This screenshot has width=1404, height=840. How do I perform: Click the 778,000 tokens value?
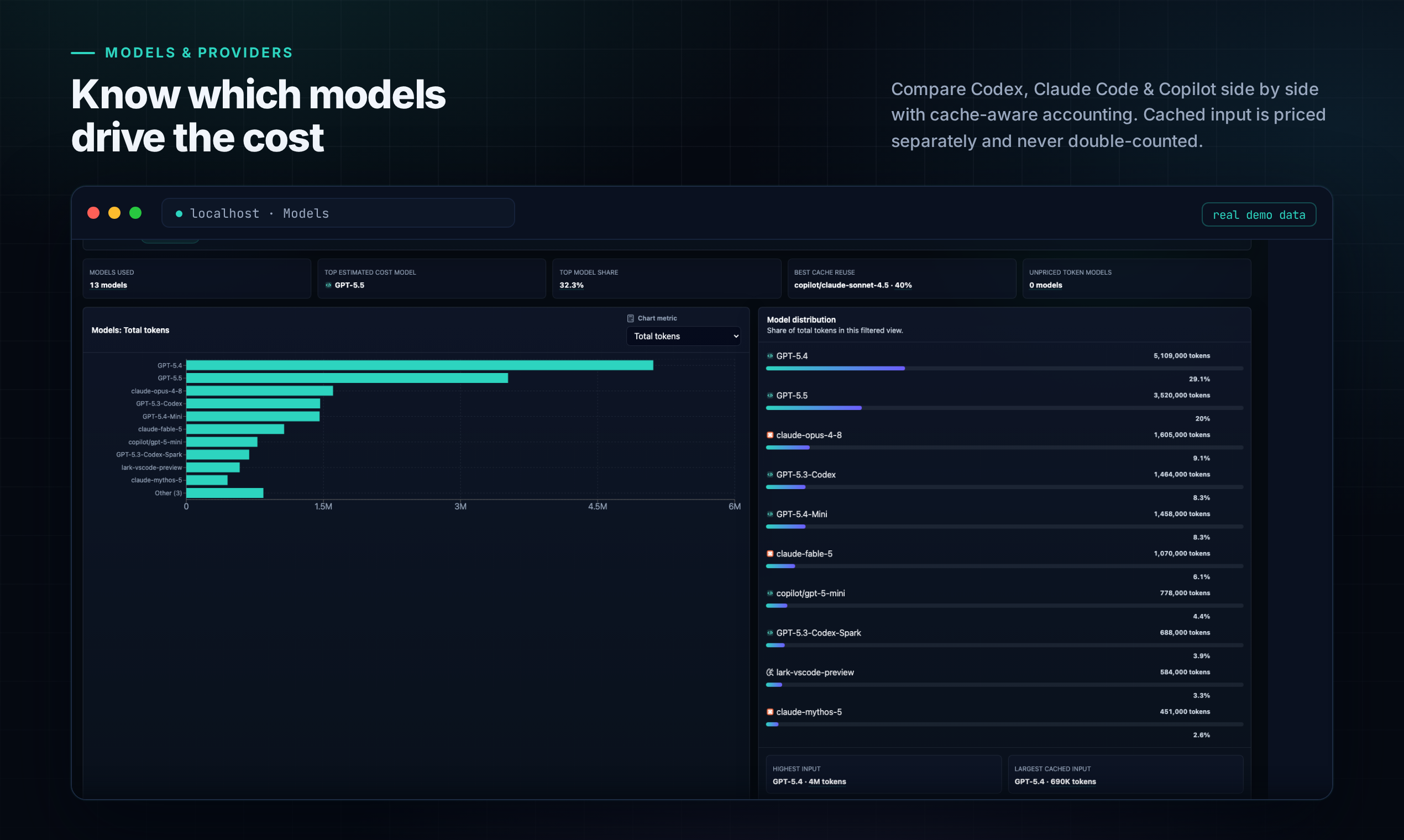click(x=1185, y=593)
